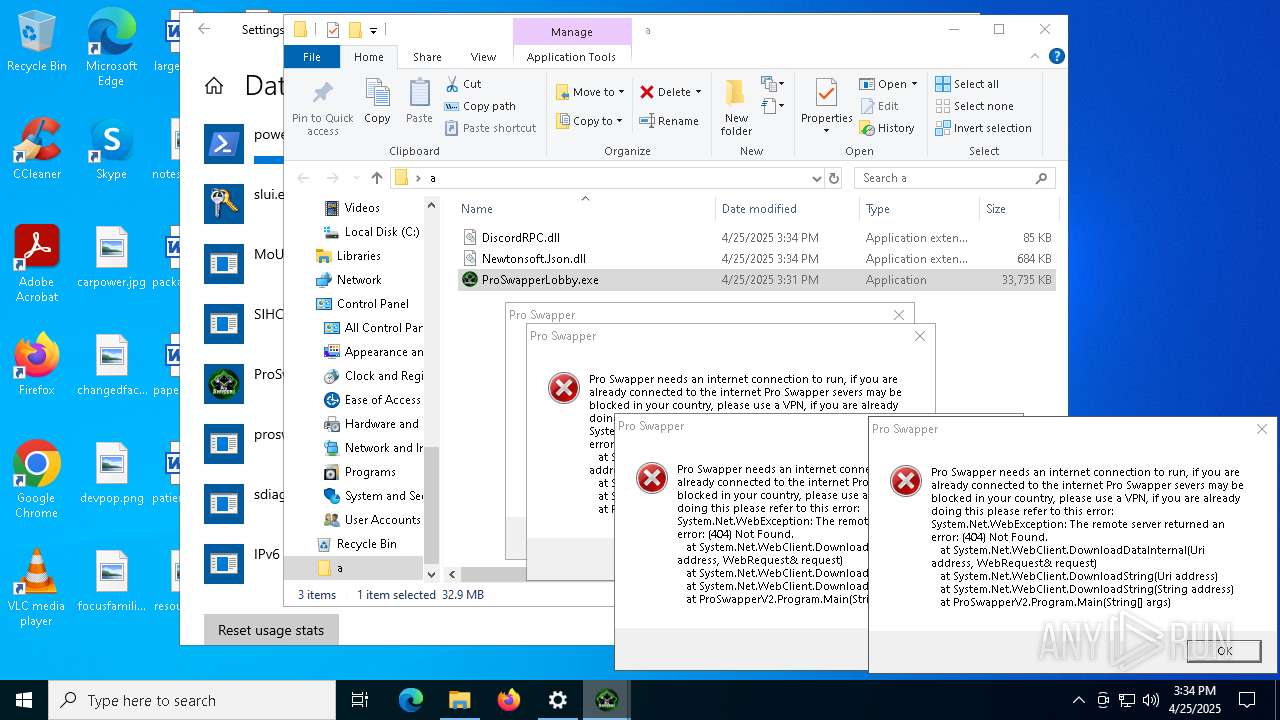The image size is (1280, 720).
Task: Create a New folder via ribbon
Action: tap(736, 108)
